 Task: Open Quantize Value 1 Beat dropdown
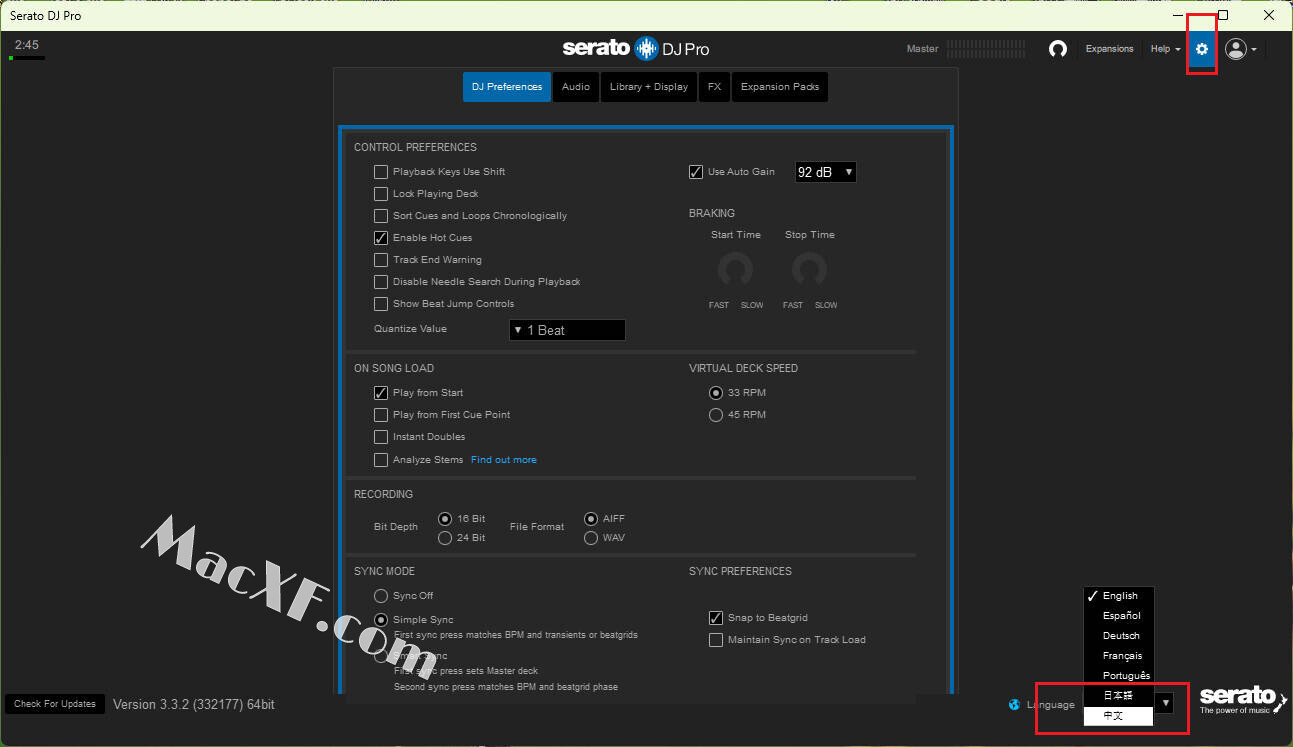click(567, 330)
